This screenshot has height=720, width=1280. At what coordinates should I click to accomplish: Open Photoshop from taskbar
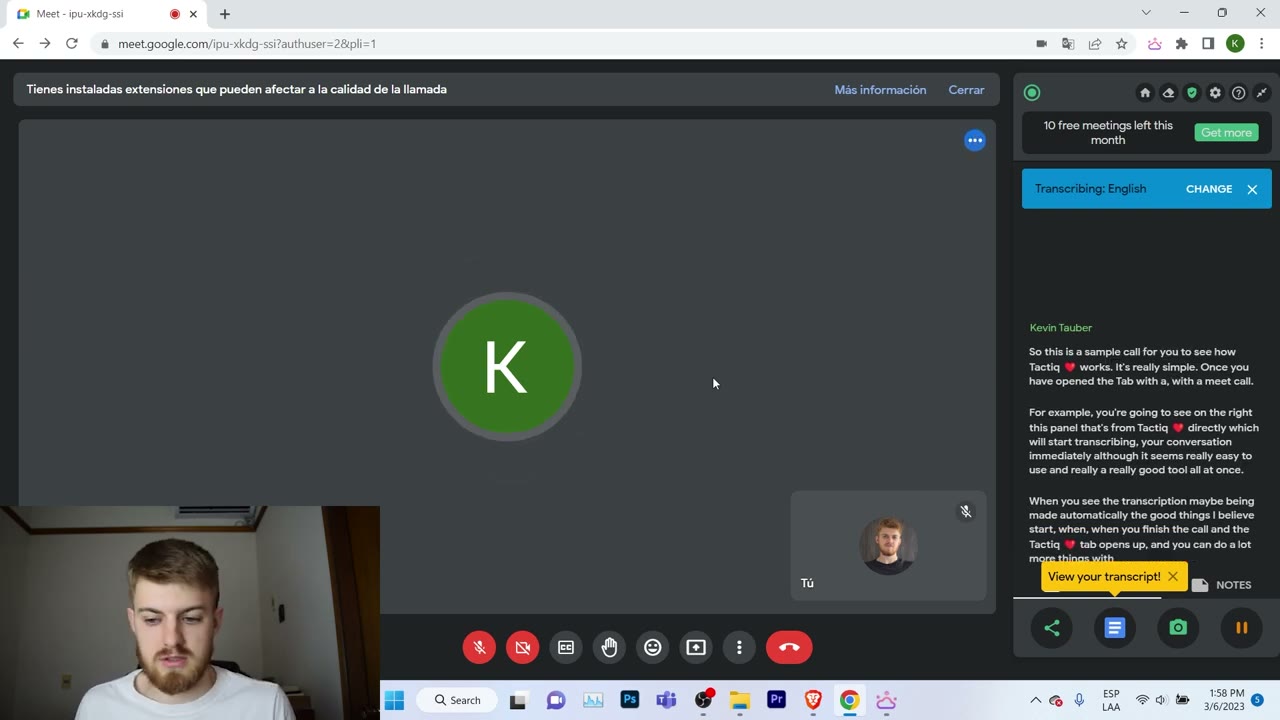click(630, 700)
